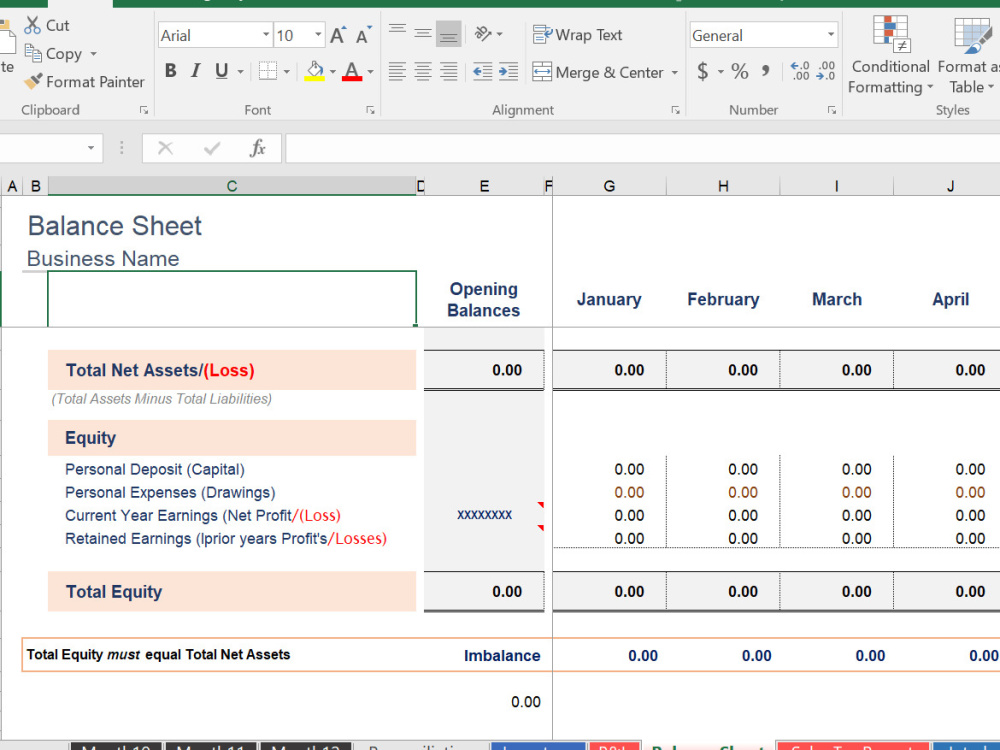
Task: Apply underline to the cell
Action: coord(222,71)
